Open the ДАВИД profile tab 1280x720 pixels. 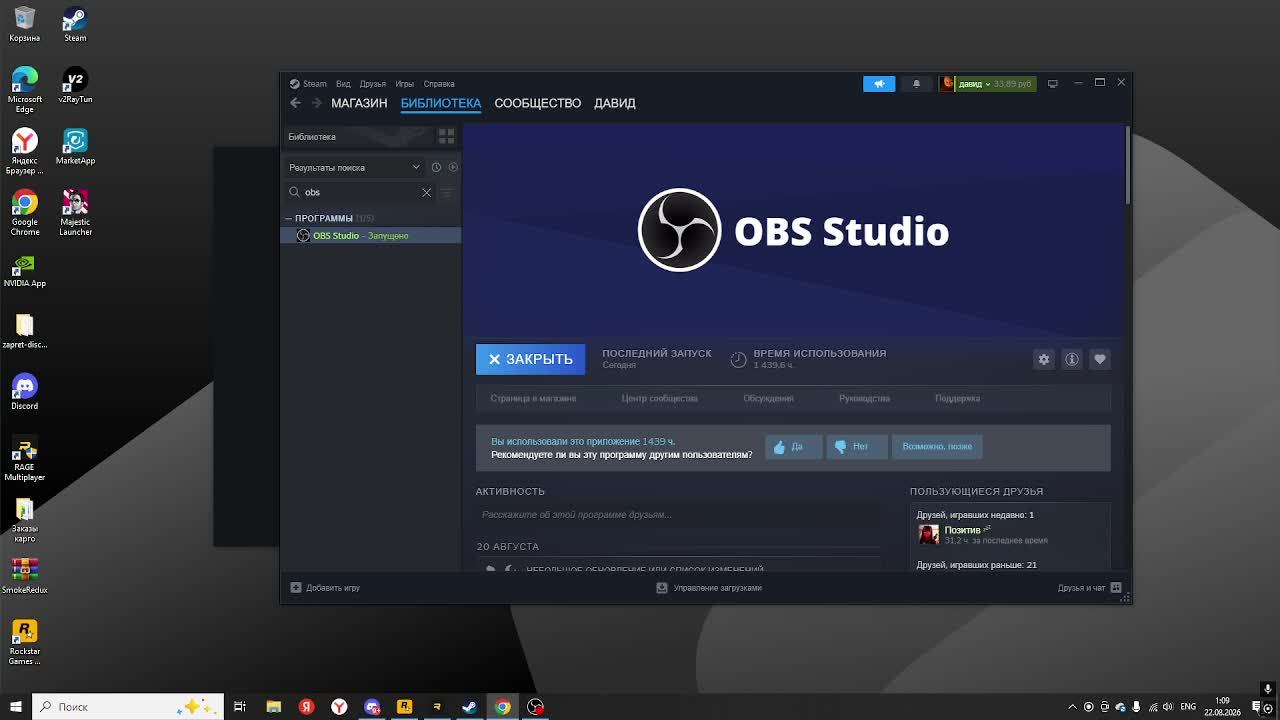(x=615, y=103)
